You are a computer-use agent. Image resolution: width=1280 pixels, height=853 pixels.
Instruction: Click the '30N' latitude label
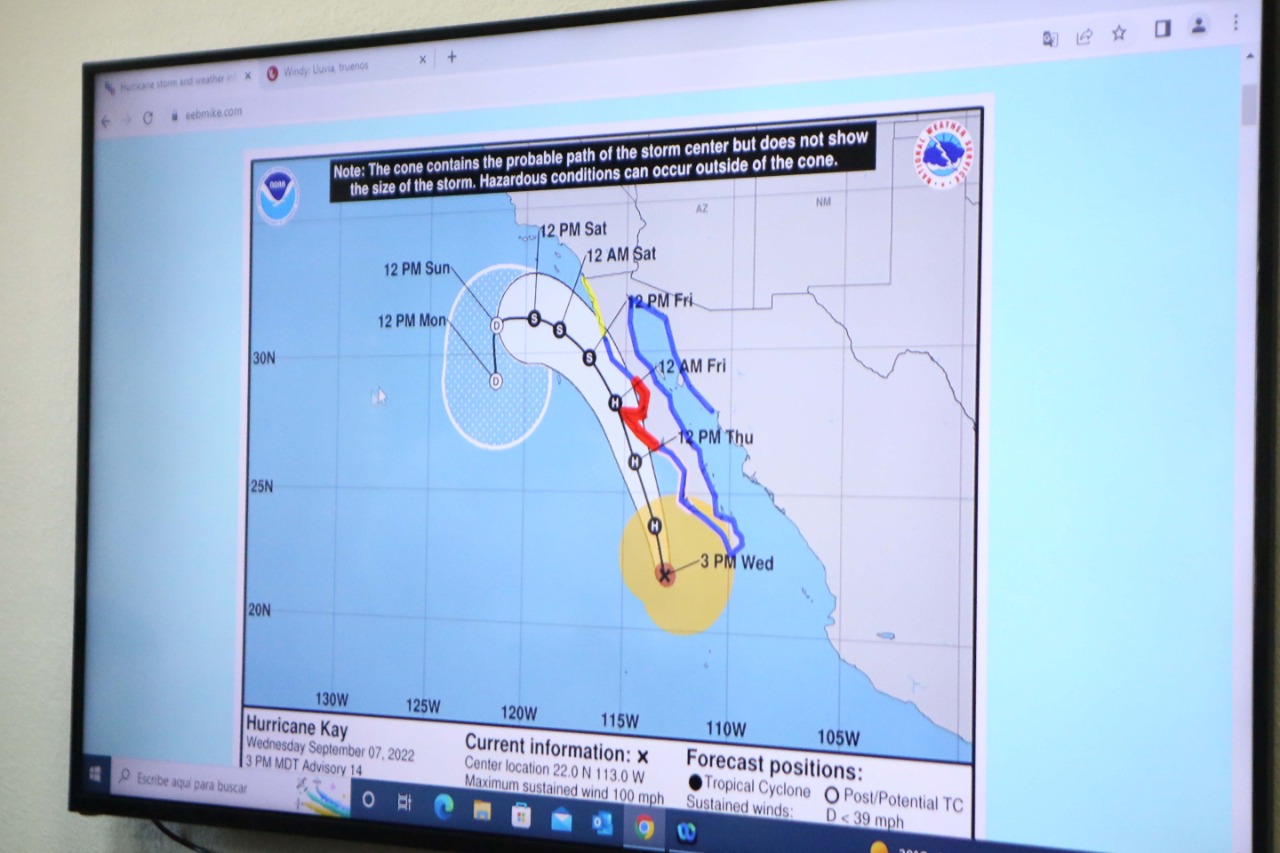click(x=263, y=357)
